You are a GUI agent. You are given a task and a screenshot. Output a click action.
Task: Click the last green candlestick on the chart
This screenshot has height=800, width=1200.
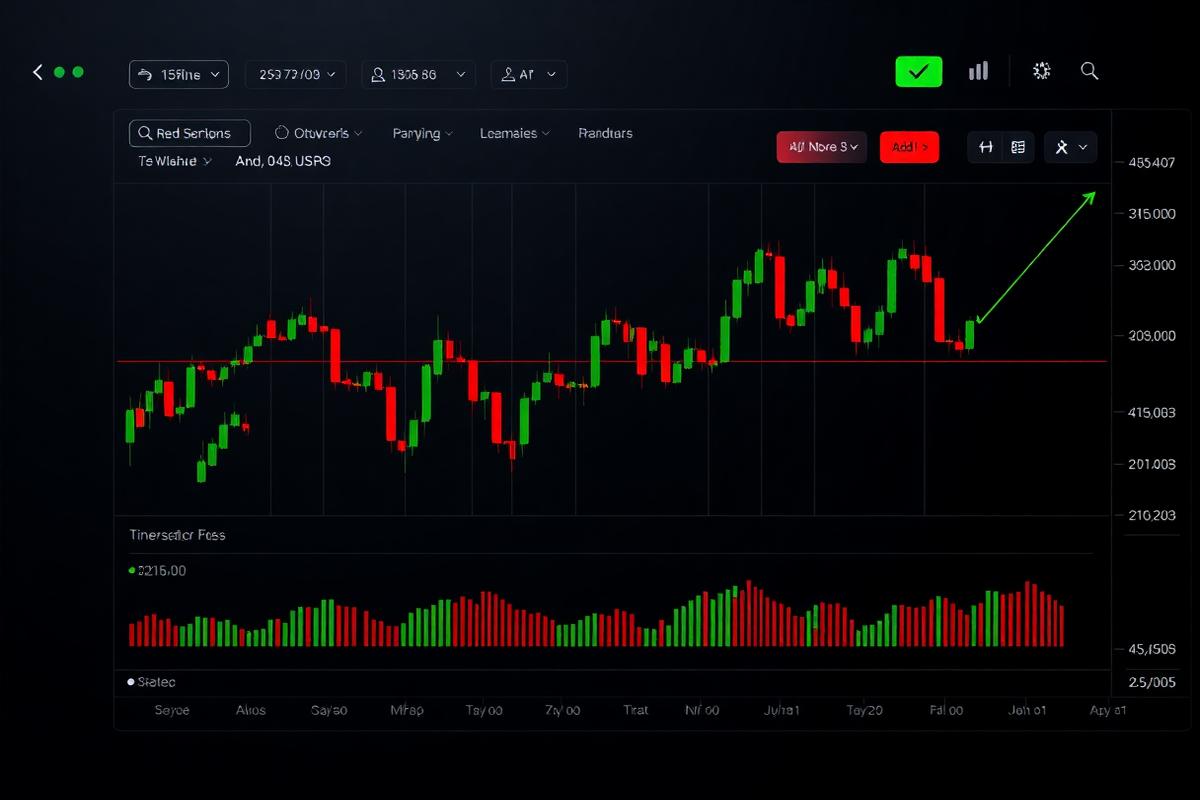(x=969, y=335)
